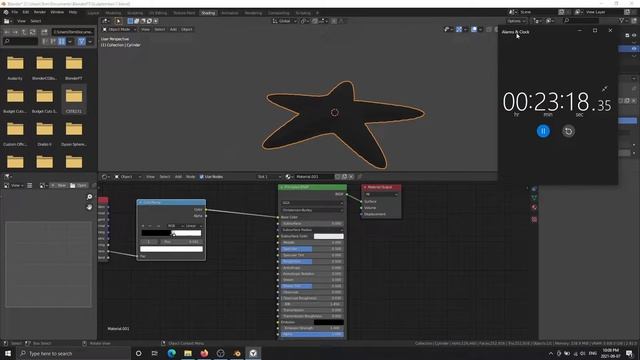Open the ColorRamp interpolation Linear dropdown

(x=194, y=226)
